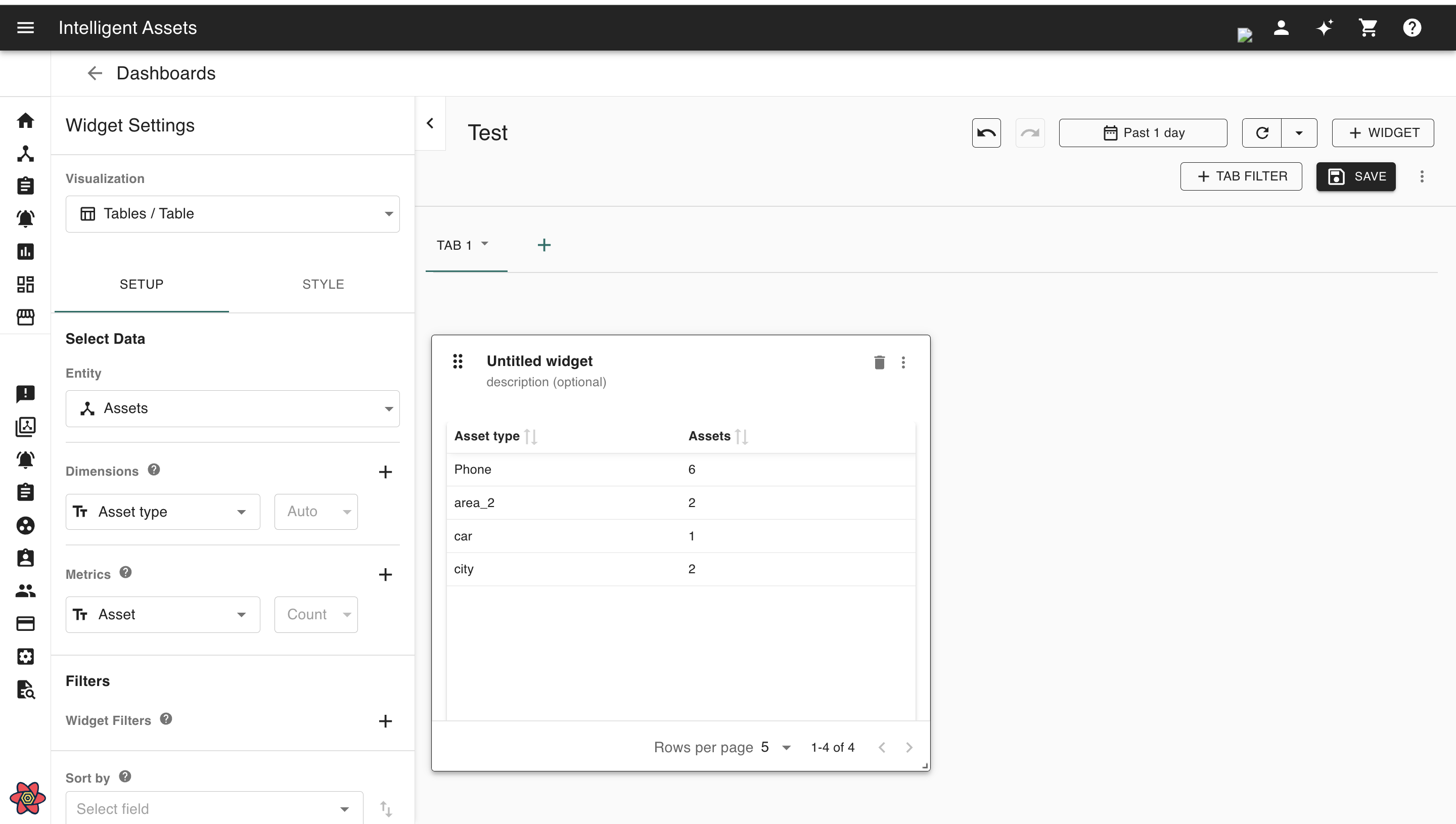Image resolution: width=1456 pixels, height=824 pixels.
Task: Go to the home icon in the sidebar
Action: [25, 120]
